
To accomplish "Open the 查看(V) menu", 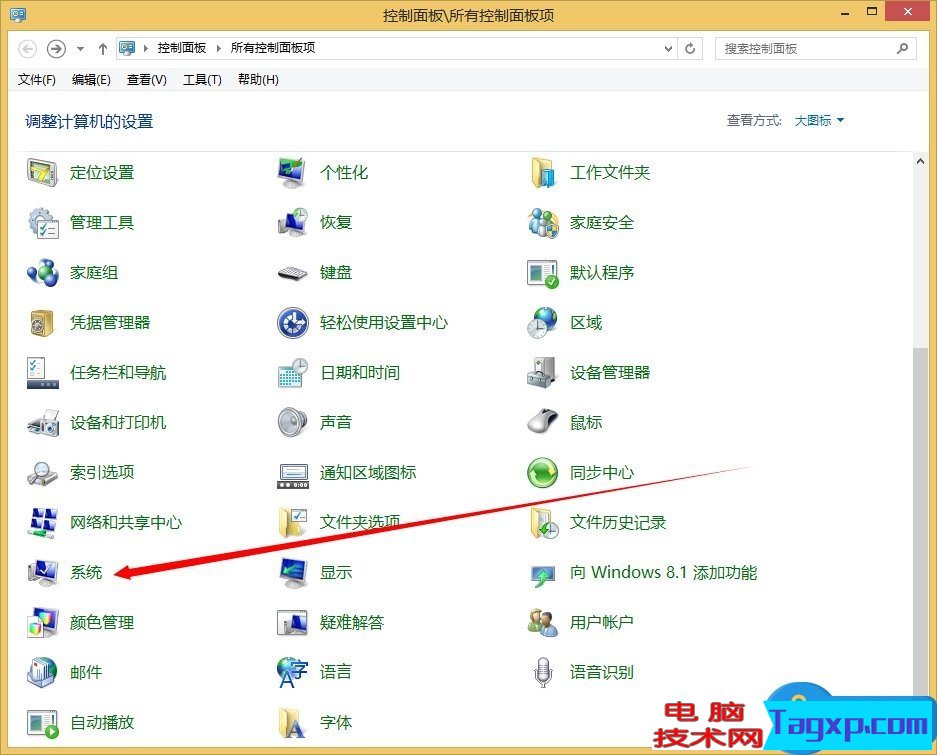I will pyautogui.click(x=146, y=80).
